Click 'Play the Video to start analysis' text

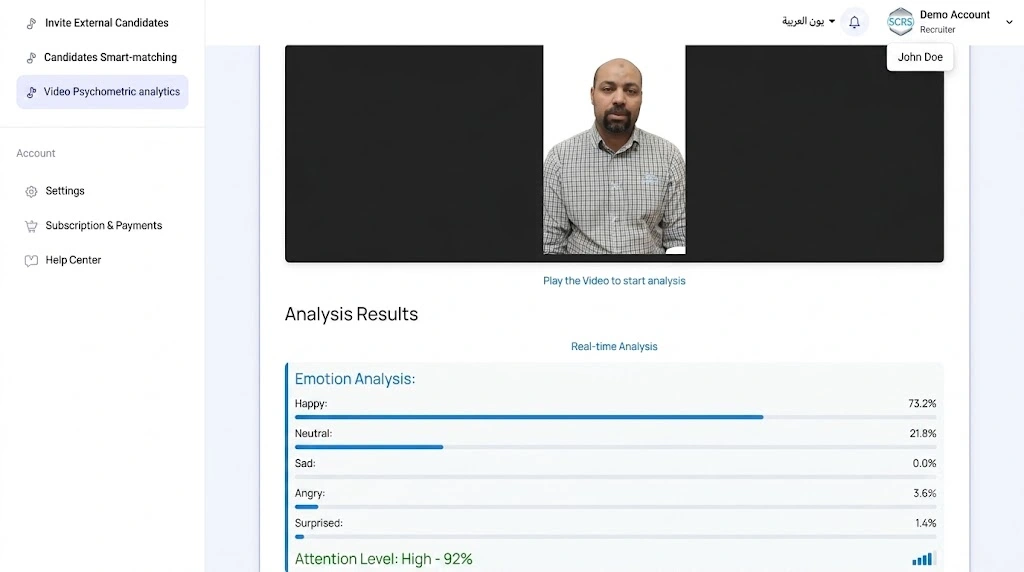[614, 281]
